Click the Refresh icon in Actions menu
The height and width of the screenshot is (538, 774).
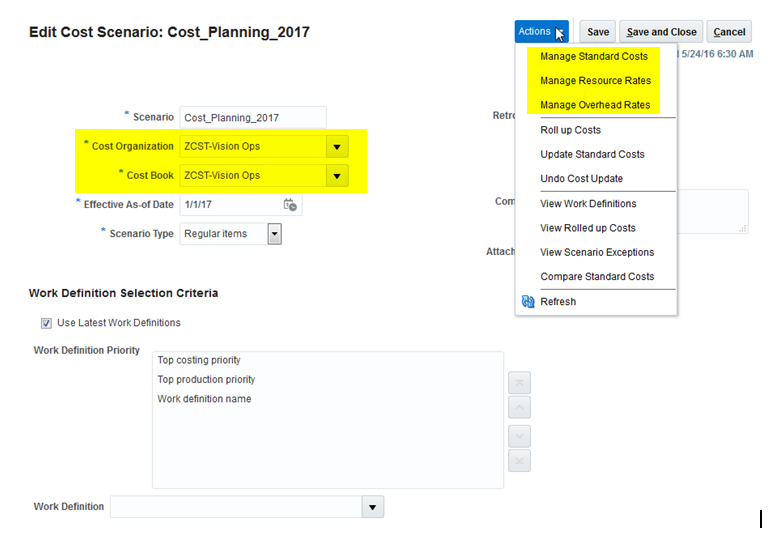(529, 302)
